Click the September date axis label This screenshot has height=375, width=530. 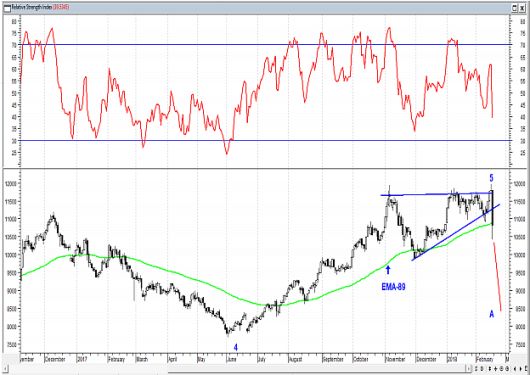pos(333,359)
